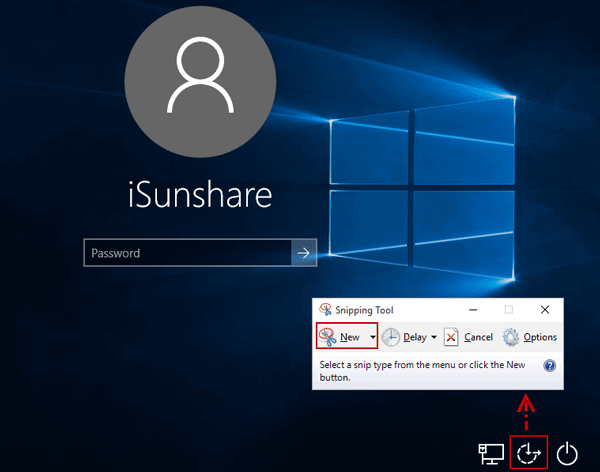Click the Snipping Tool window title text

coord(364,310)
